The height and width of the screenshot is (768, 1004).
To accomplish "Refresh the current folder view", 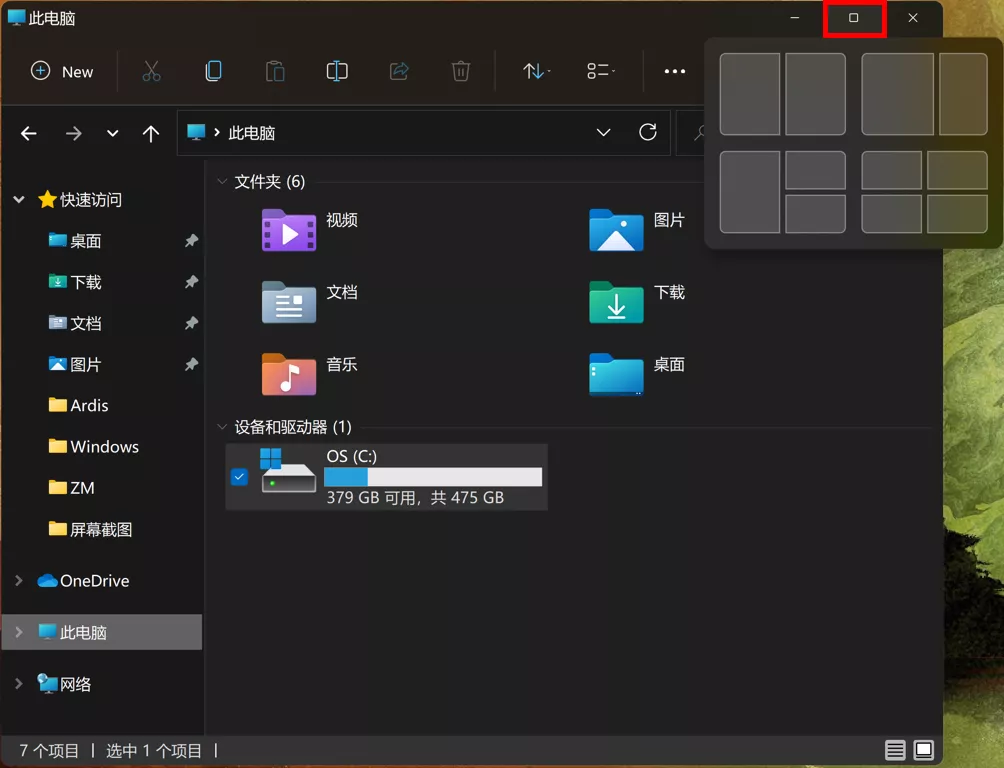I will click(648, 132).
